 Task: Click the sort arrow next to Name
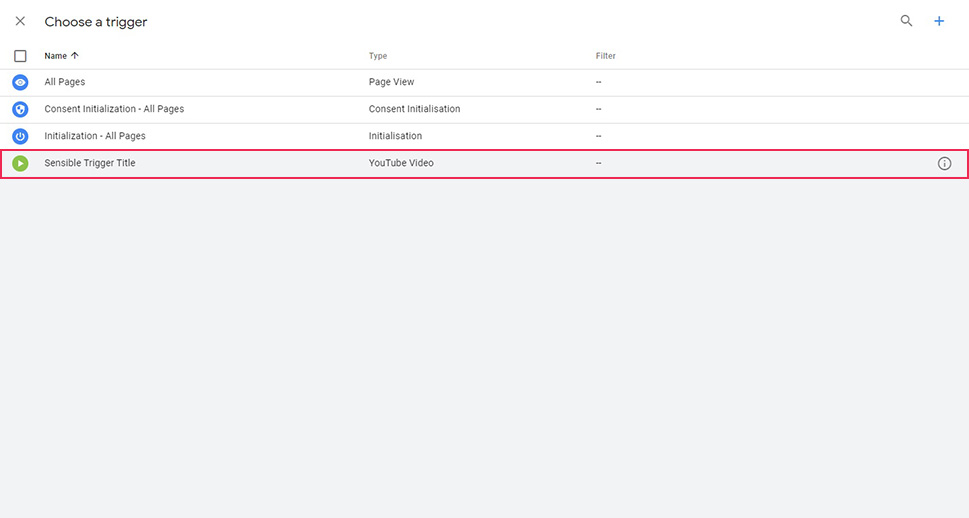75,56
